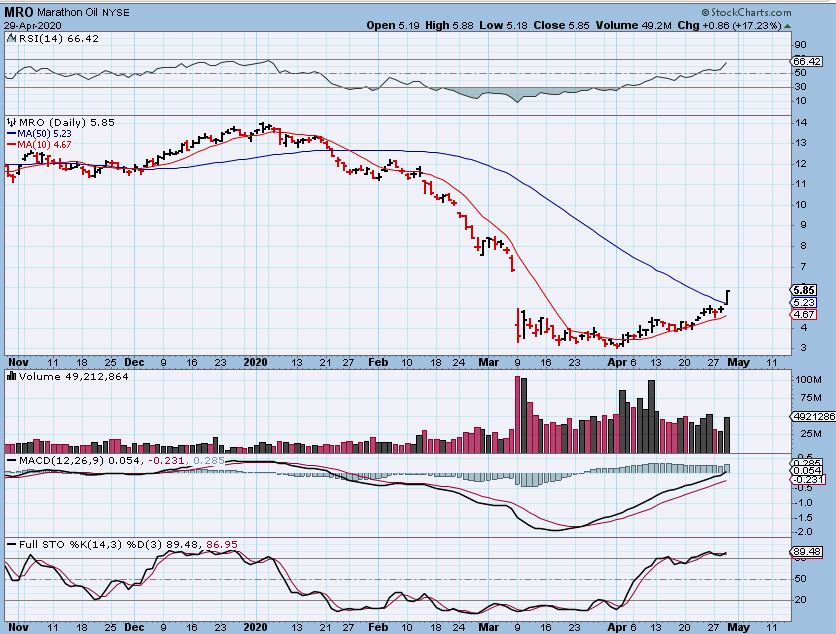Click the Nov label on bottom date axis
Image resolution: width=836 pixels, height=634 pixels.
click(18, 627)
